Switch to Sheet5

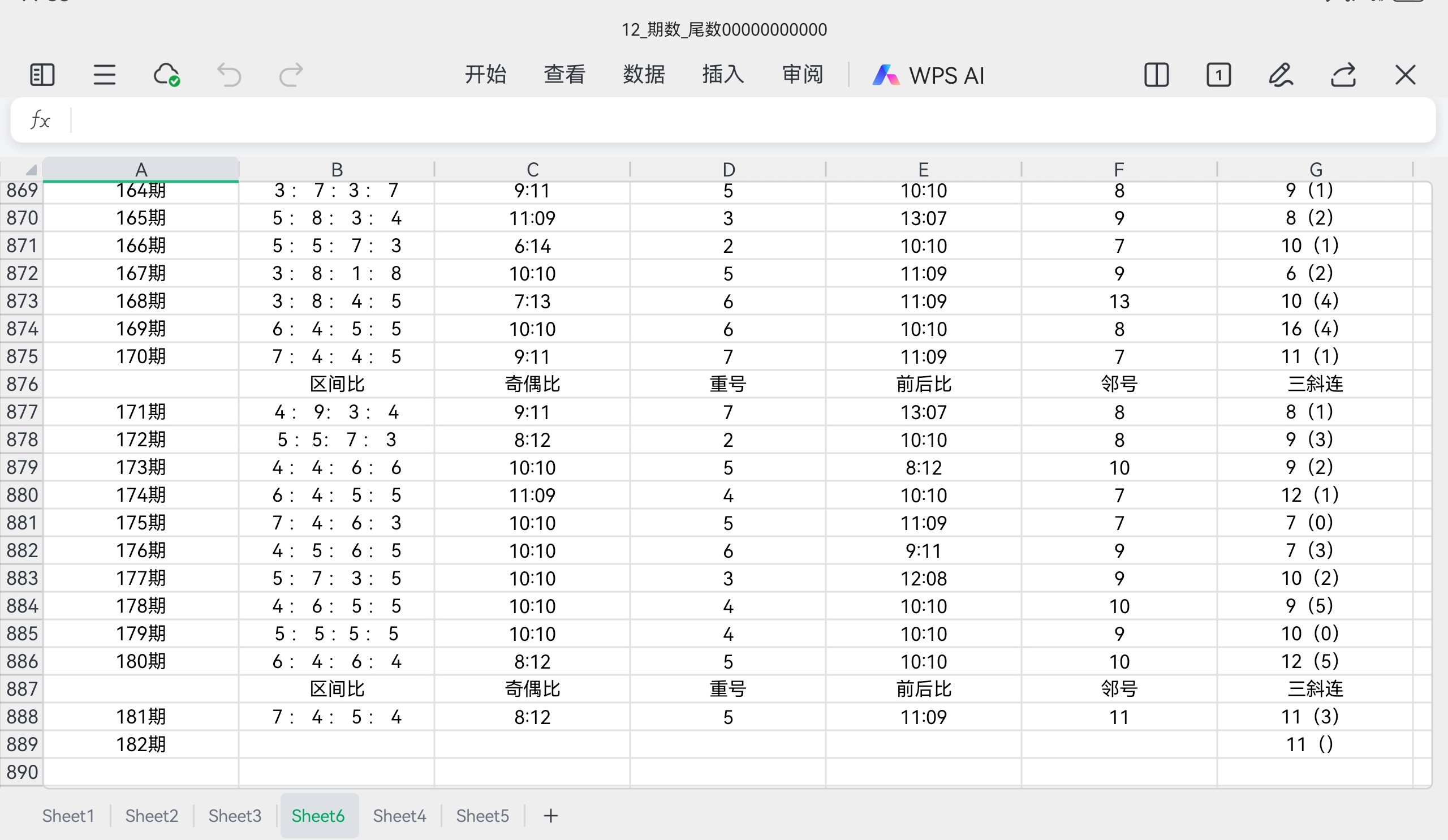(x=482, y=816)
